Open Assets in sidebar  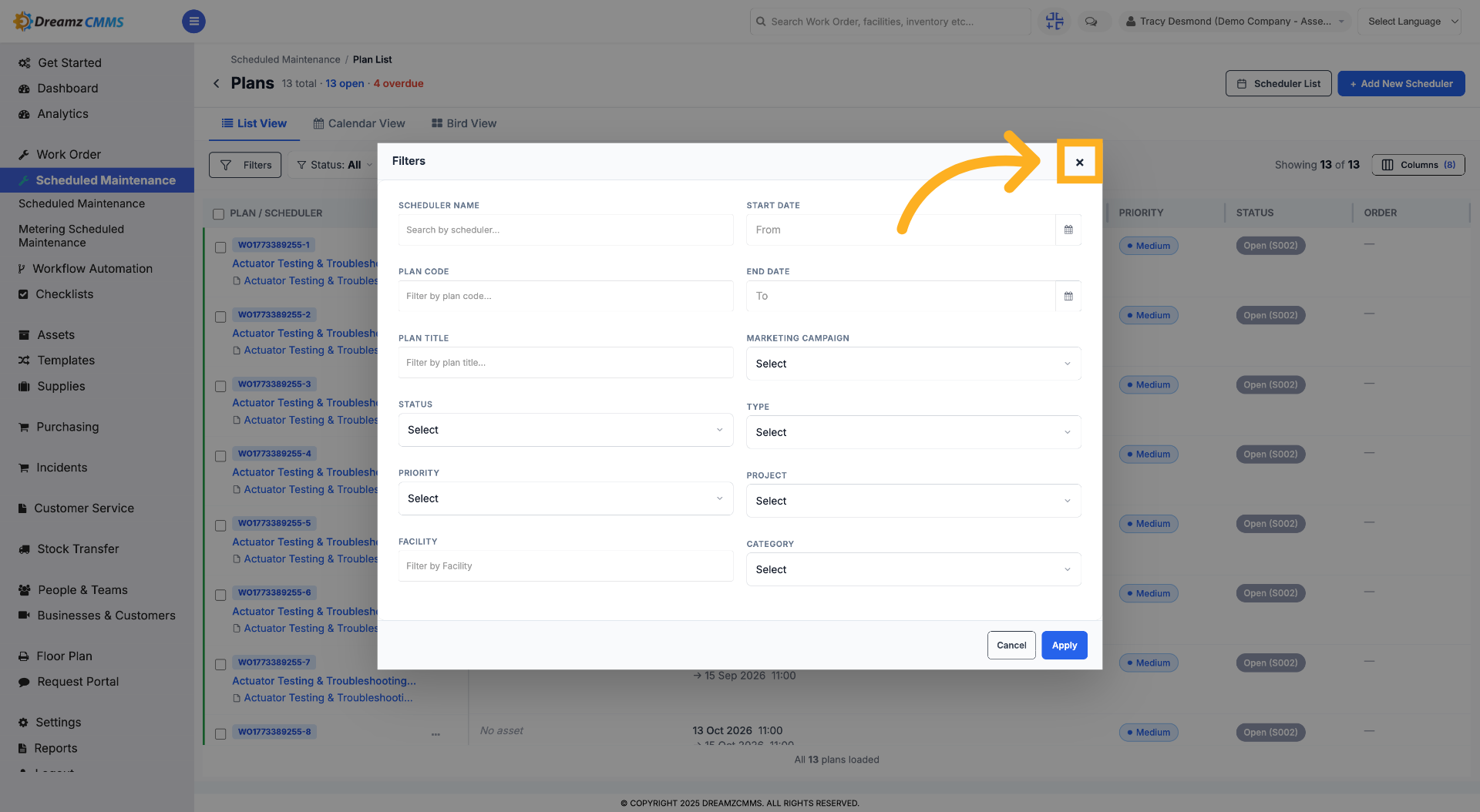click(x=56, y=334)
